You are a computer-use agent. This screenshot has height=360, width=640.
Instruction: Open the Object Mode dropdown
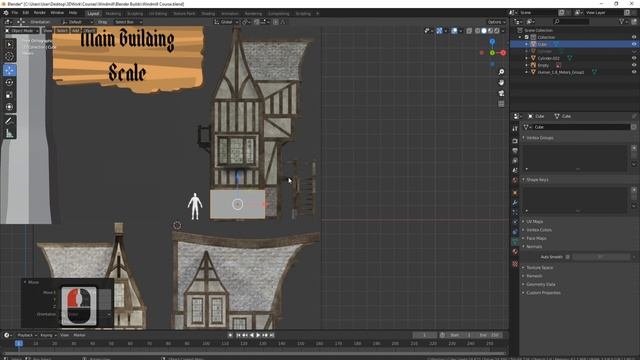22,31
